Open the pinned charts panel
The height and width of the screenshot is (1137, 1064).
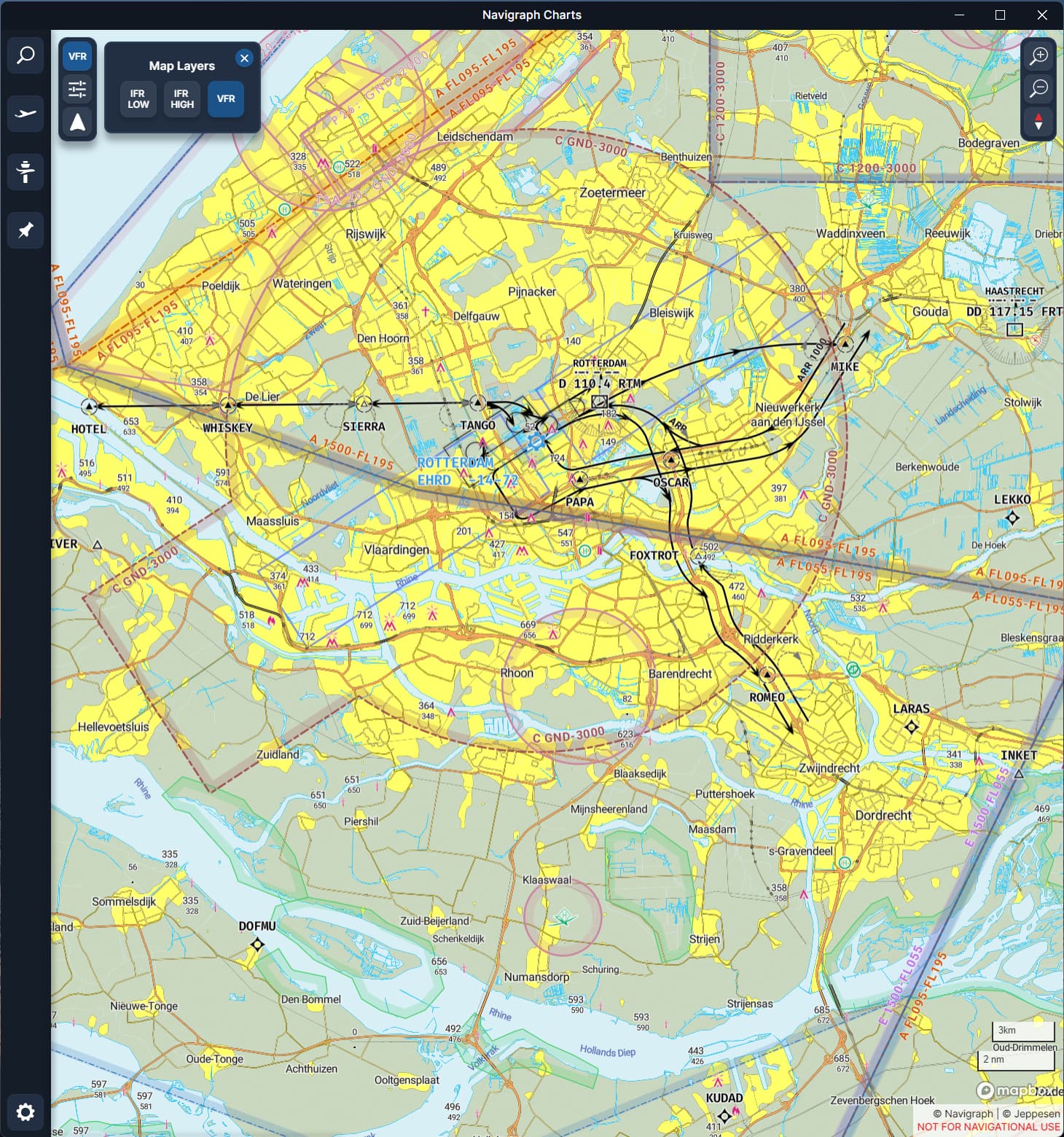26,230
